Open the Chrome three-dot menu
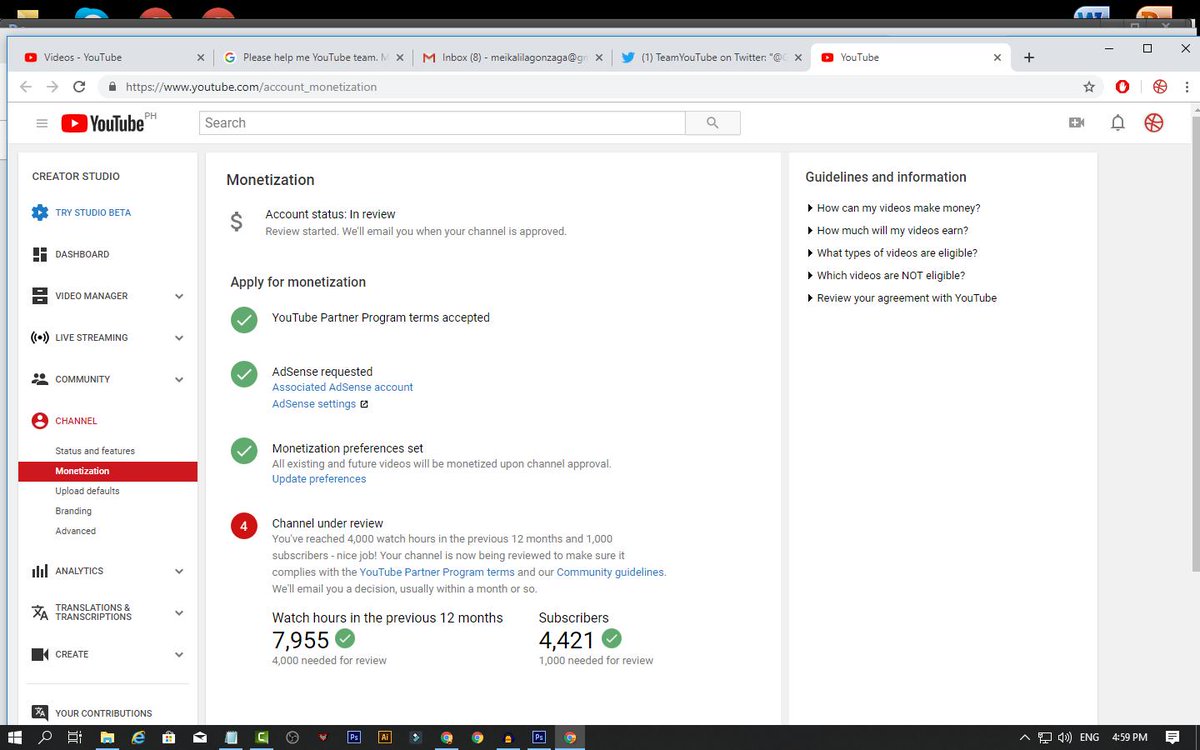This screenshot has width=1200, height=750. [x=1187, y=87]
